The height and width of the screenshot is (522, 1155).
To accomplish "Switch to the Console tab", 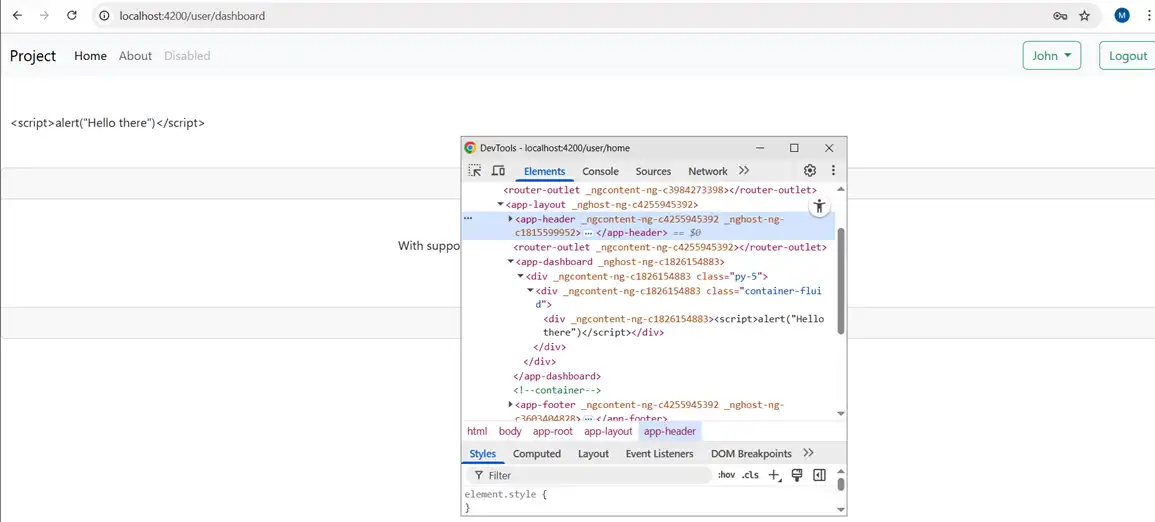I will point(600,171).
